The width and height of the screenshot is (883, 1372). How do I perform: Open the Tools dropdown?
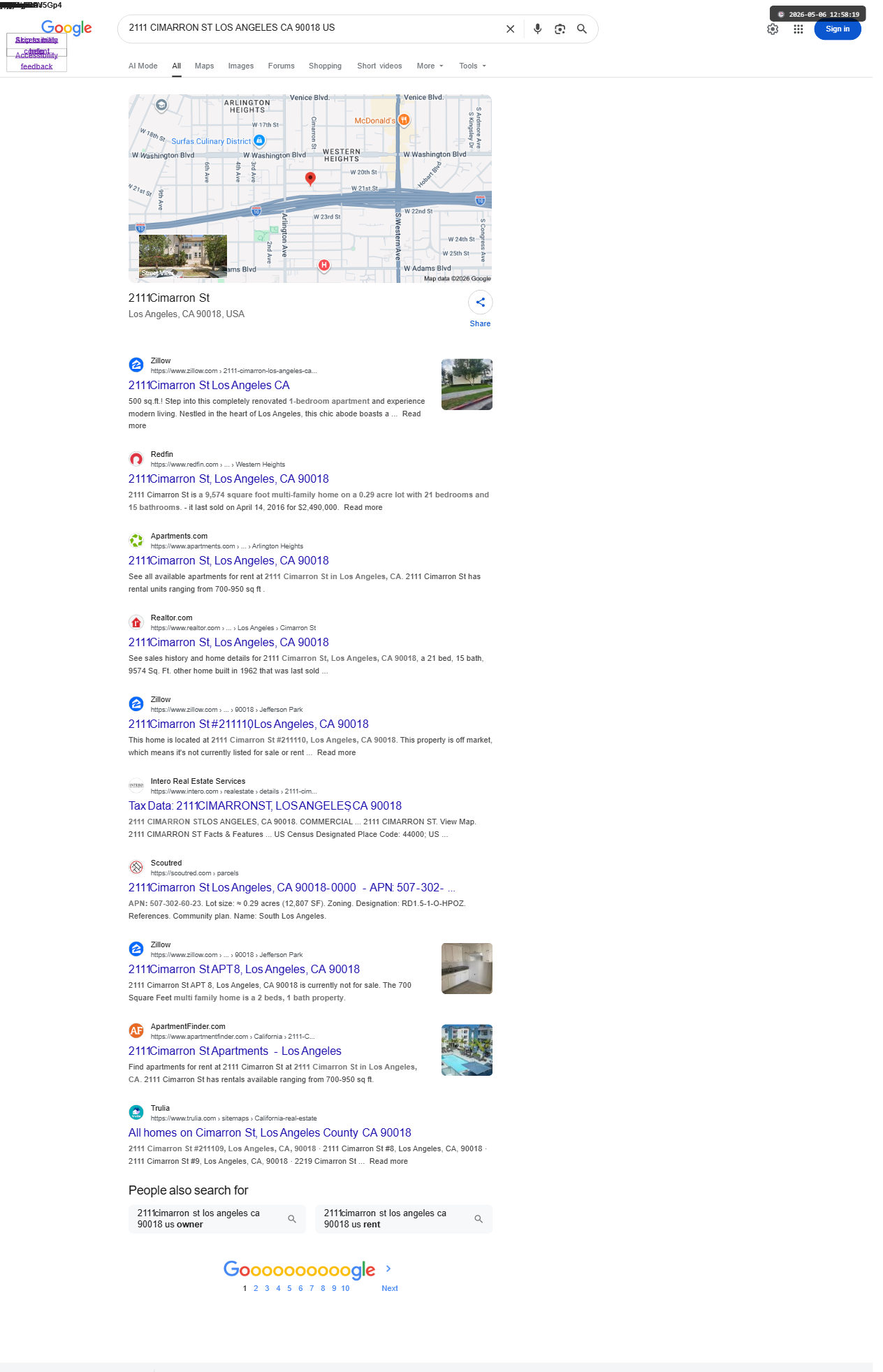point(472,66)
